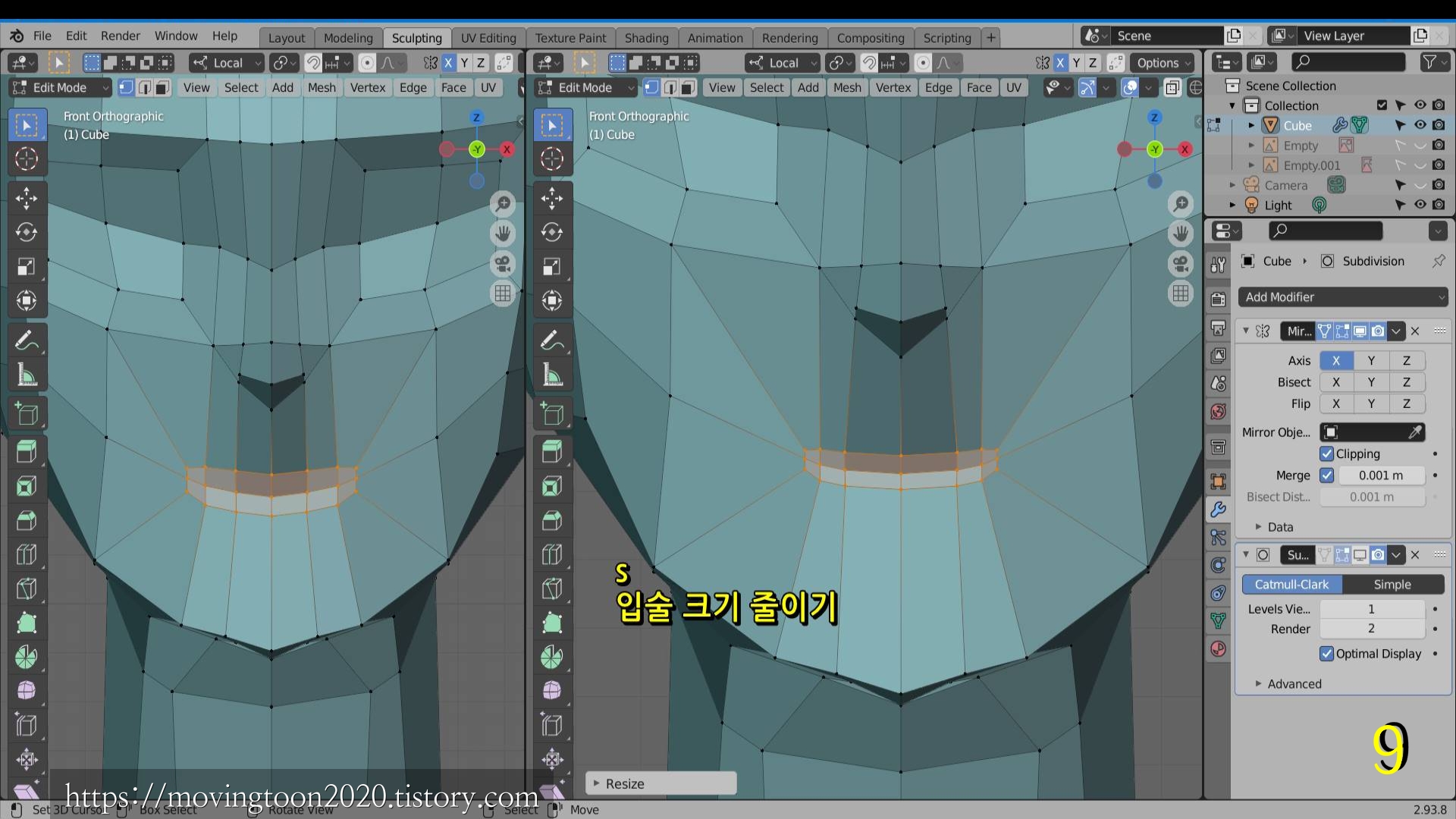The image size is (1456, 819).
Task: Toggle the Clipping checkbox in Mirror modifier
Action: tap(1327, 453)
